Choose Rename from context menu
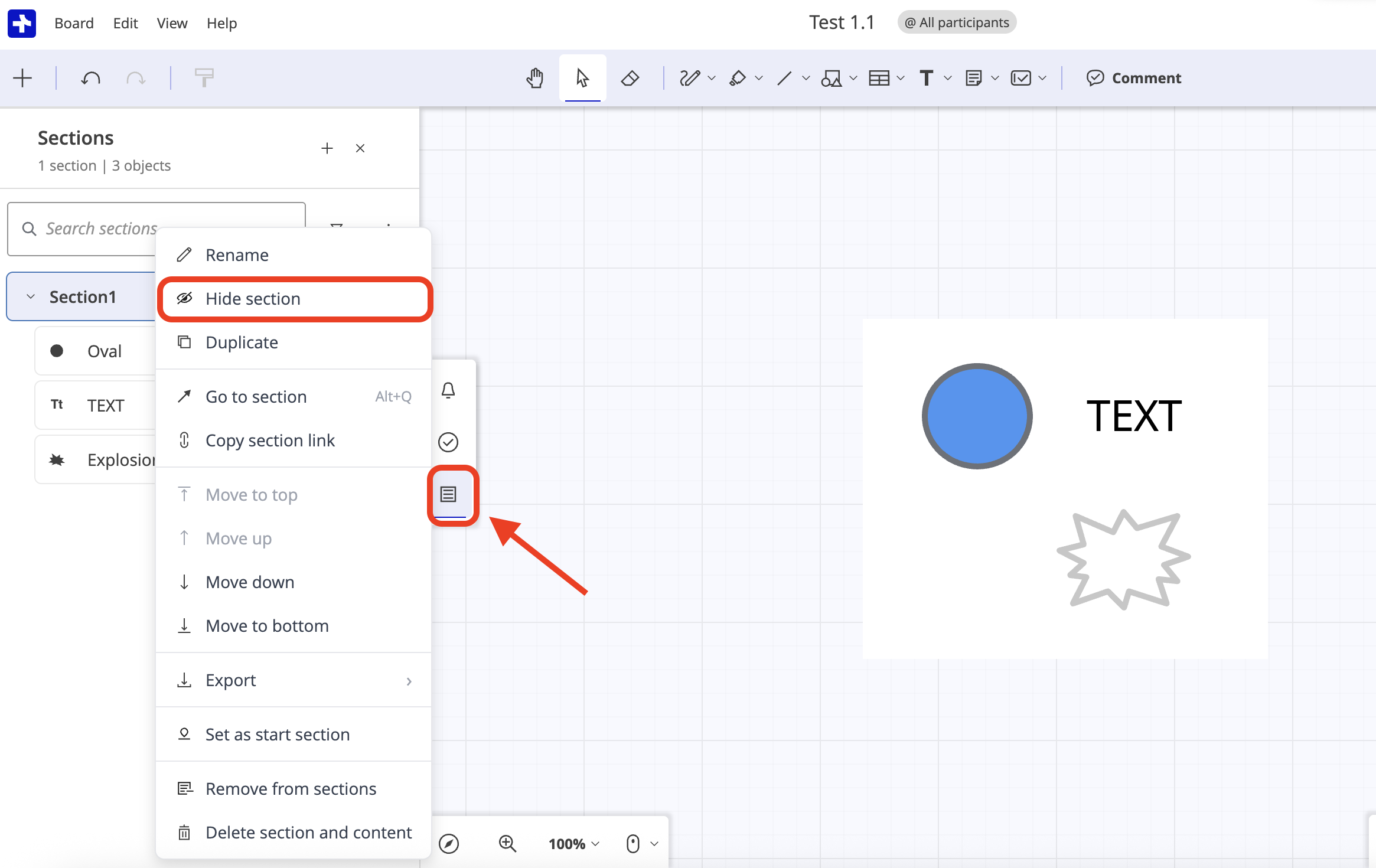 294,255
